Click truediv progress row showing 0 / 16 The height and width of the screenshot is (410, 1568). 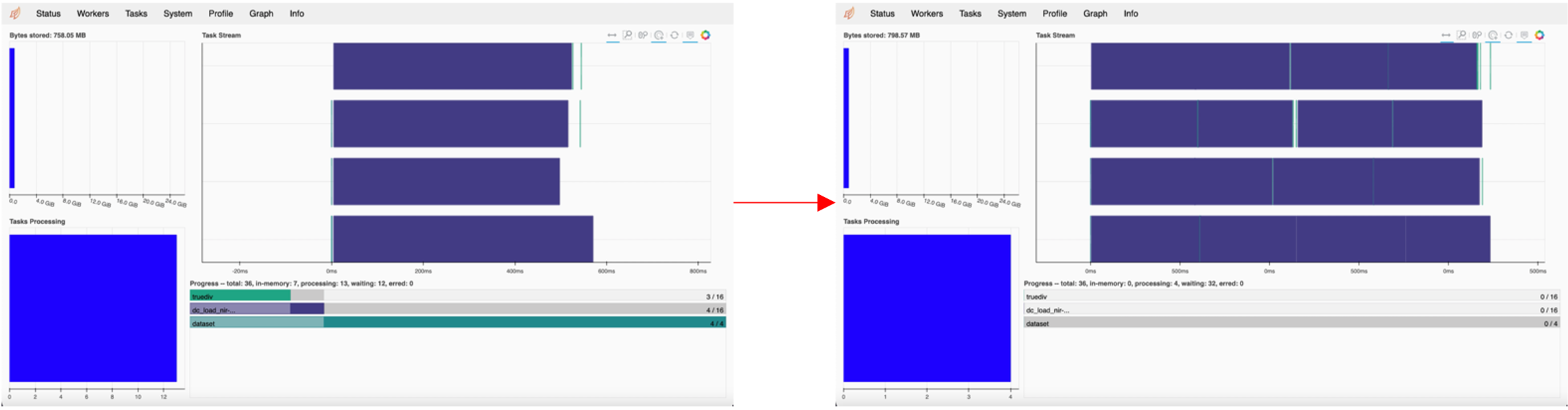pyautogui.click(x=1292, y=296)
